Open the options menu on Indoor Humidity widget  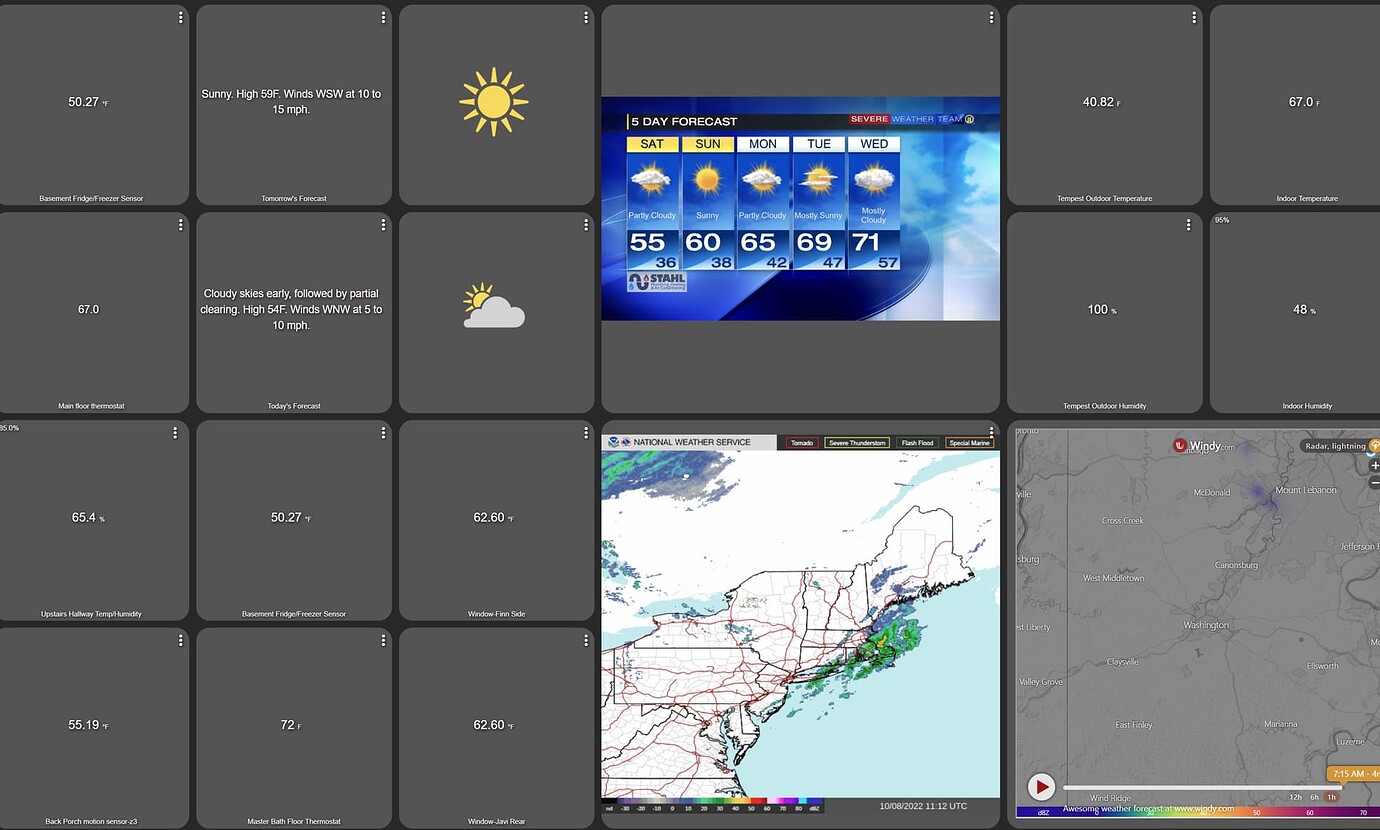coord(1376,224)
